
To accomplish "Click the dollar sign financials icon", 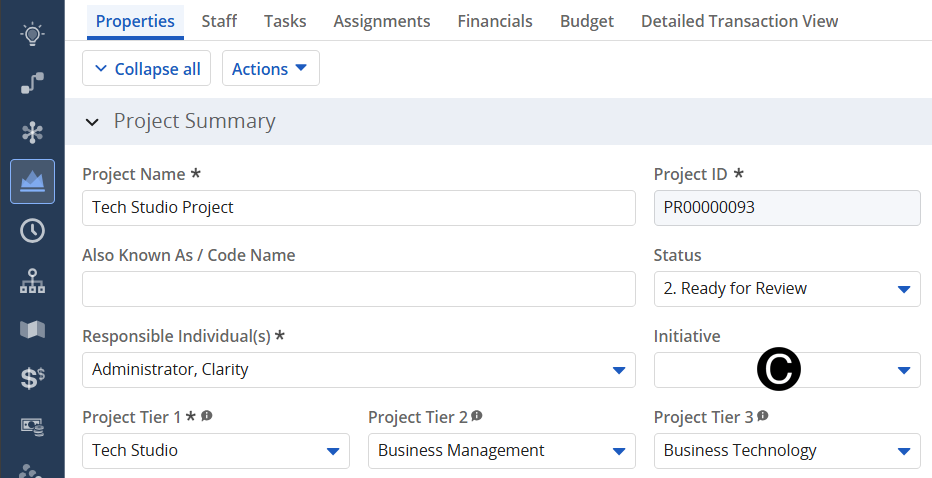I will click(x=32, y=378).
